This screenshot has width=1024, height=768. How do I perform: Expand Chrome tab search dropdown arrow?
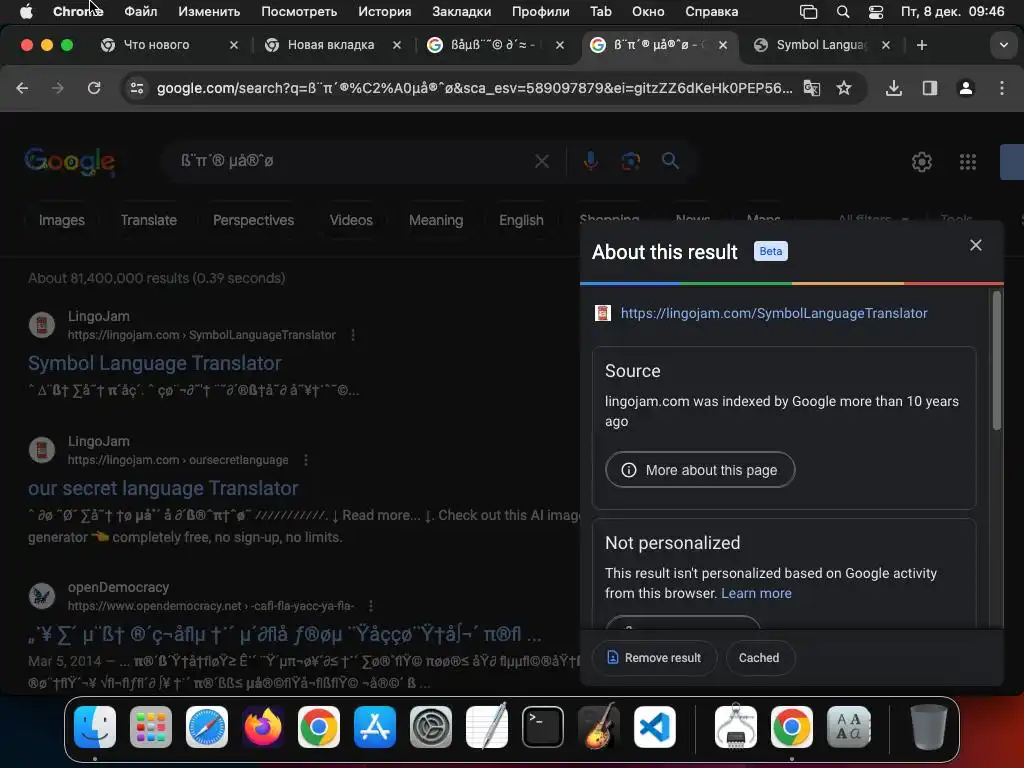point(1003,45)
